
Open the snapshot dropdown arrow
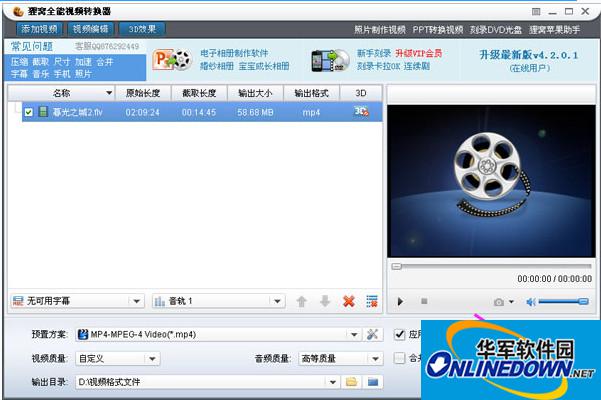tap(511, 302)
